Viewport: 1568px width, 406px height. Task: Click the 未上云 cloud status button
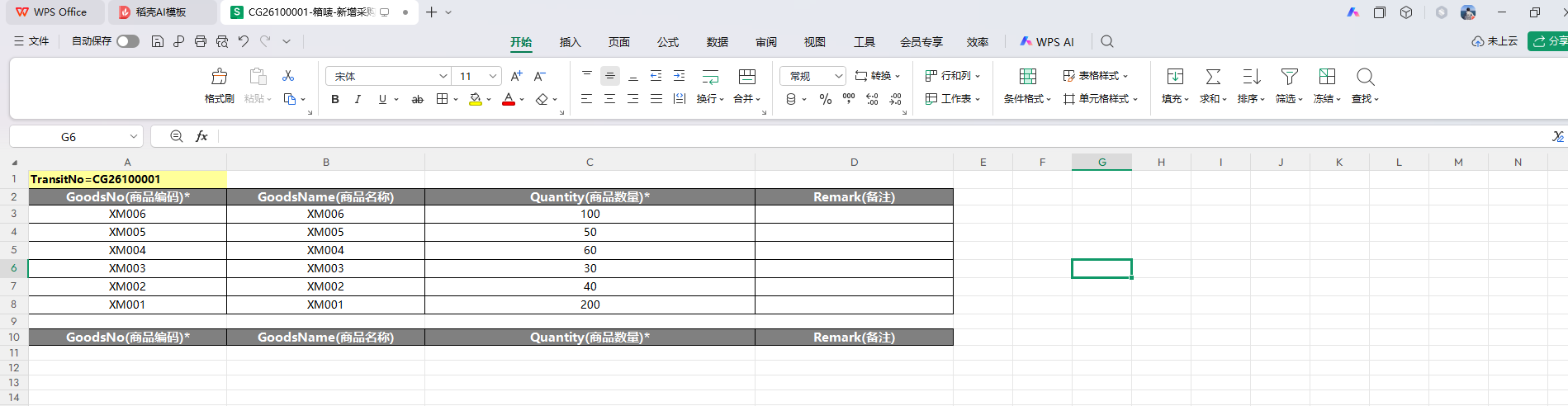tap(1495, 41)
